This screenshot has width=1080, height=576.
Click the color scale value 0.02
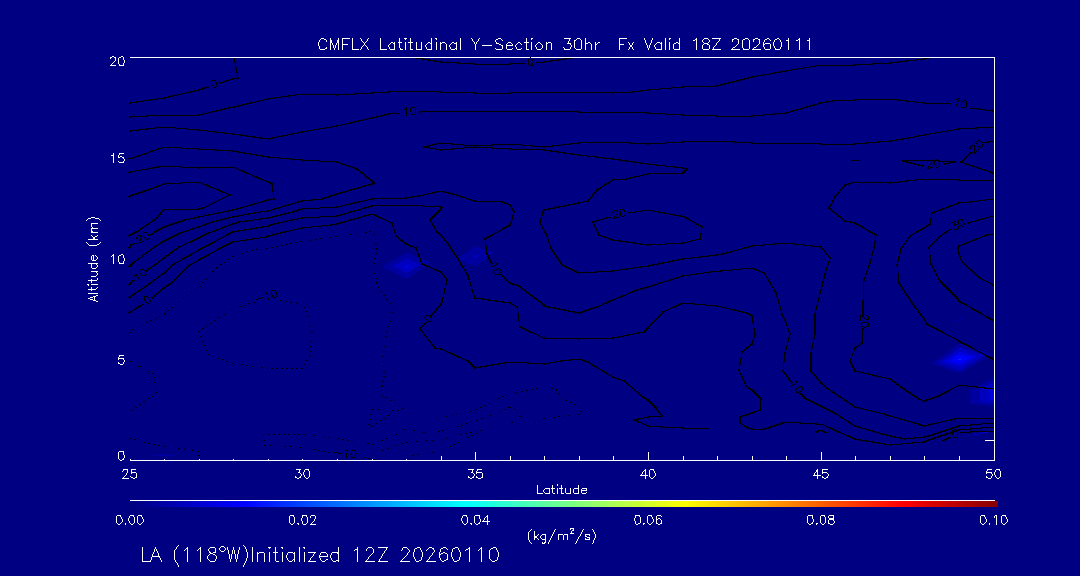click(302, 520)
